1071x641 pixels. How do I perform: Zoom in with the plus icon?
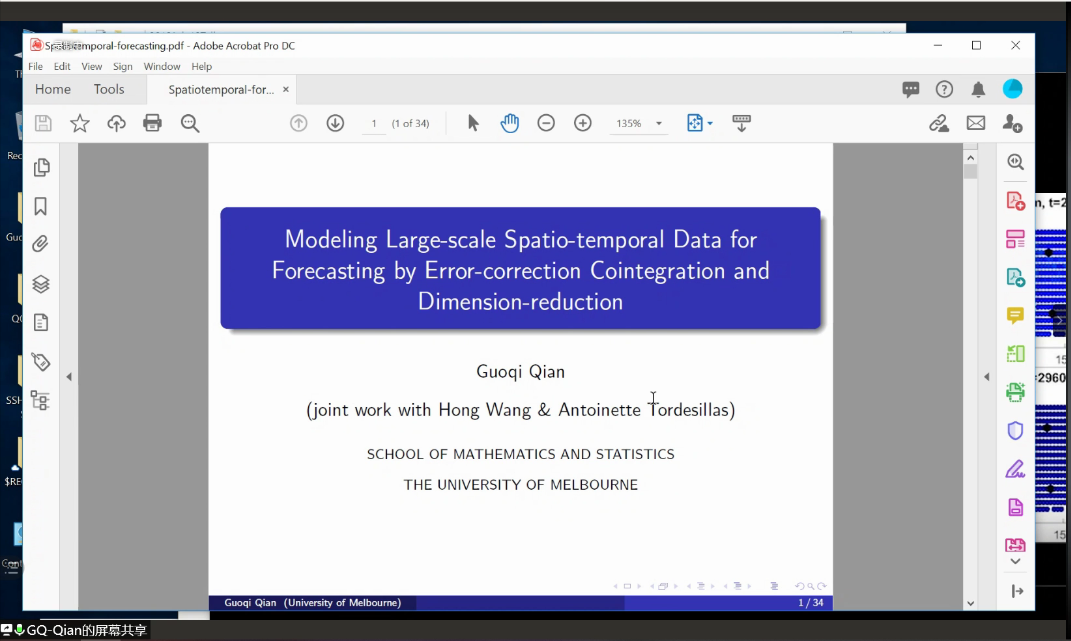pyautogui.click(x=583, y=123)
